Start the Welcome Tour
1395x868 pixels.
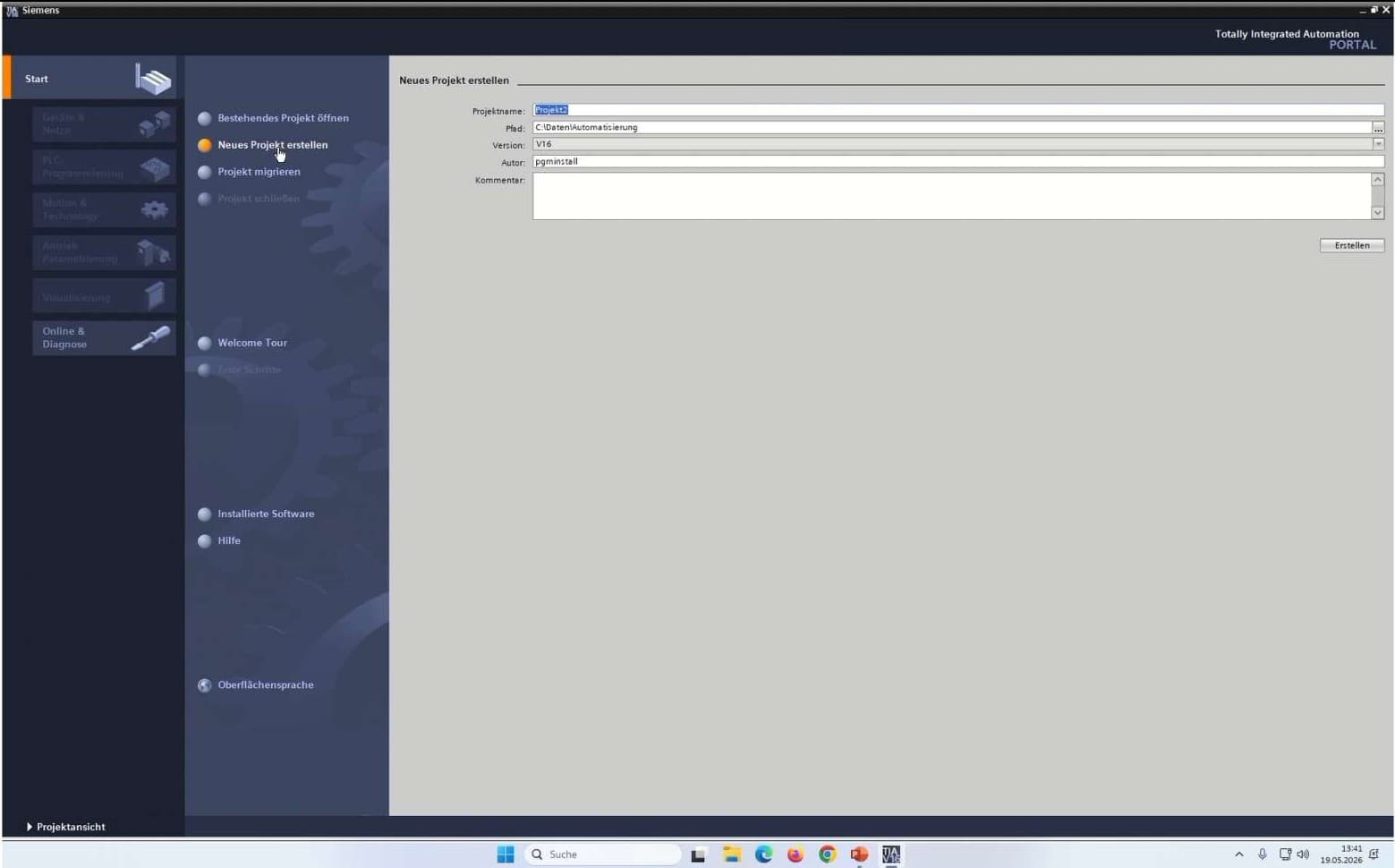(252, 343)
